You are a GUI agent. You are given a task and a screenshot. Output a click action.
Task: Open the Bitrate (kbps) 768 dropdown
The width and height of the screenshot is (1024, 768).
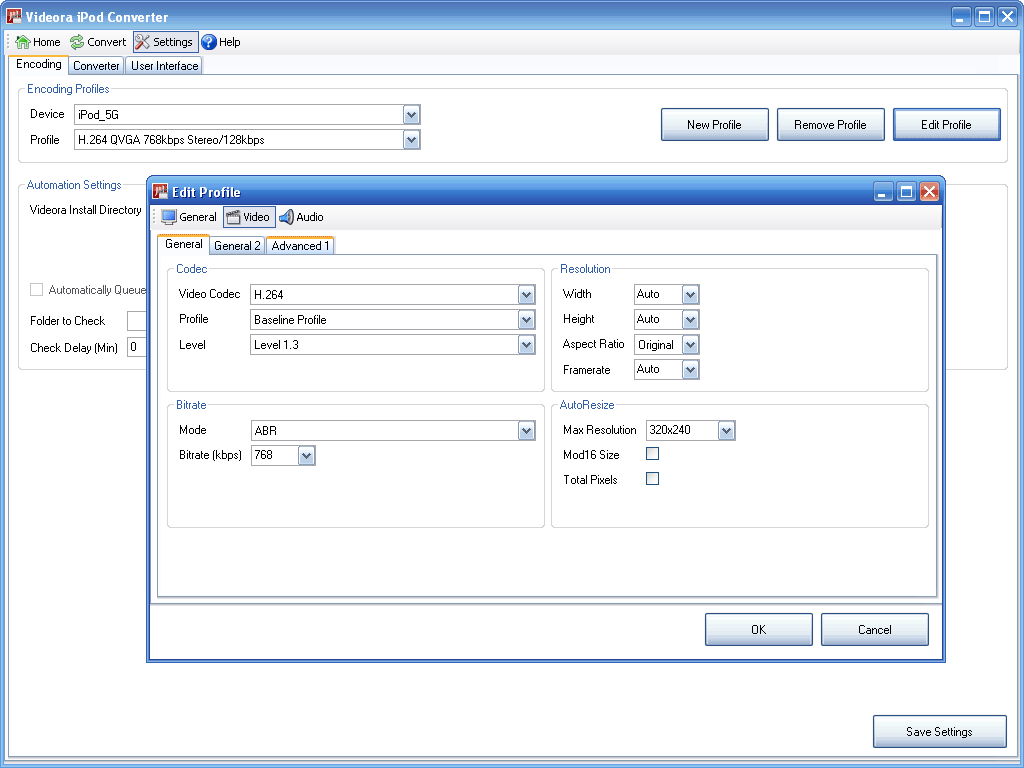[306, 455]
